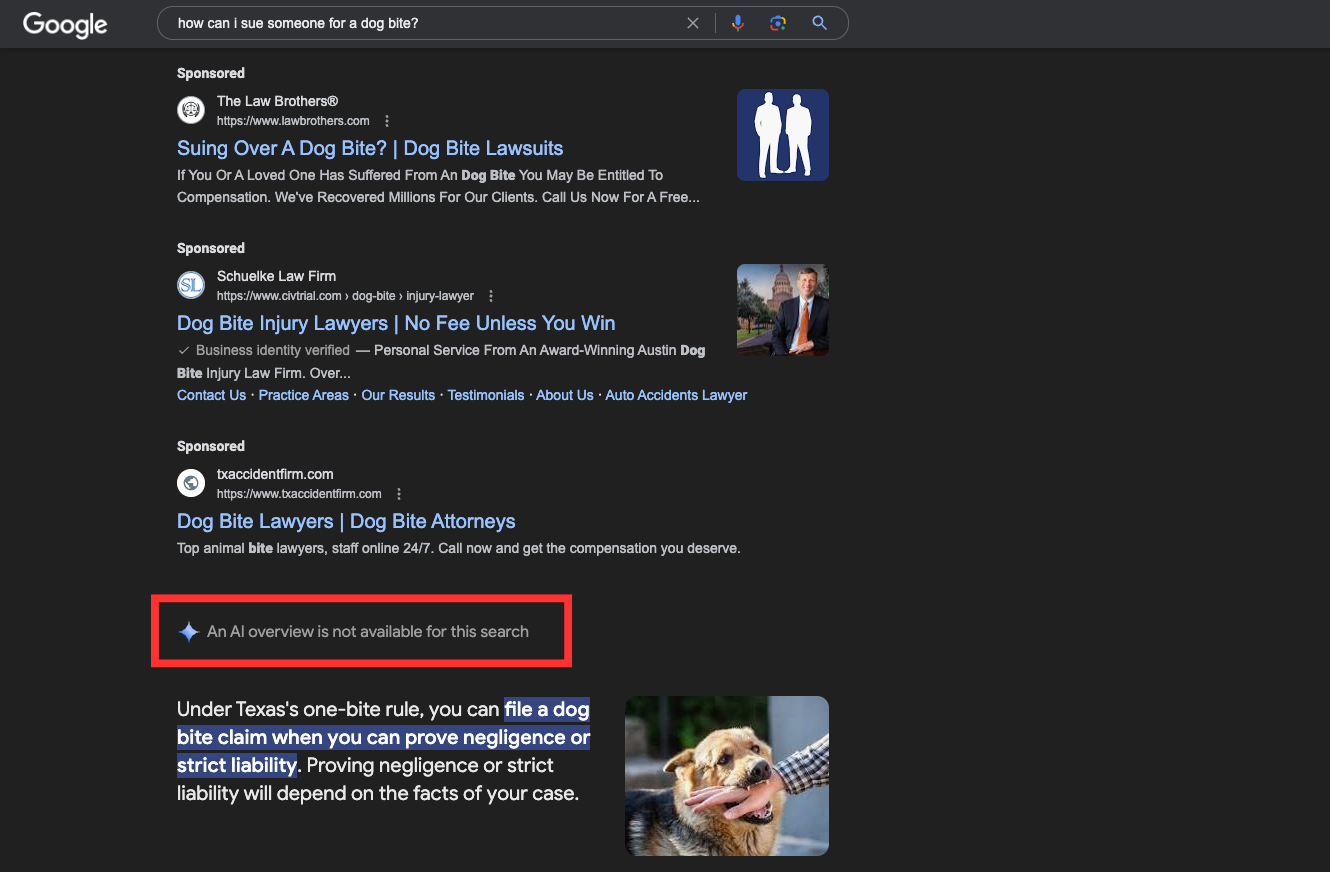
Task: Click https://www.lawbrothers.com URL text
Action: [x=293, y=121]
